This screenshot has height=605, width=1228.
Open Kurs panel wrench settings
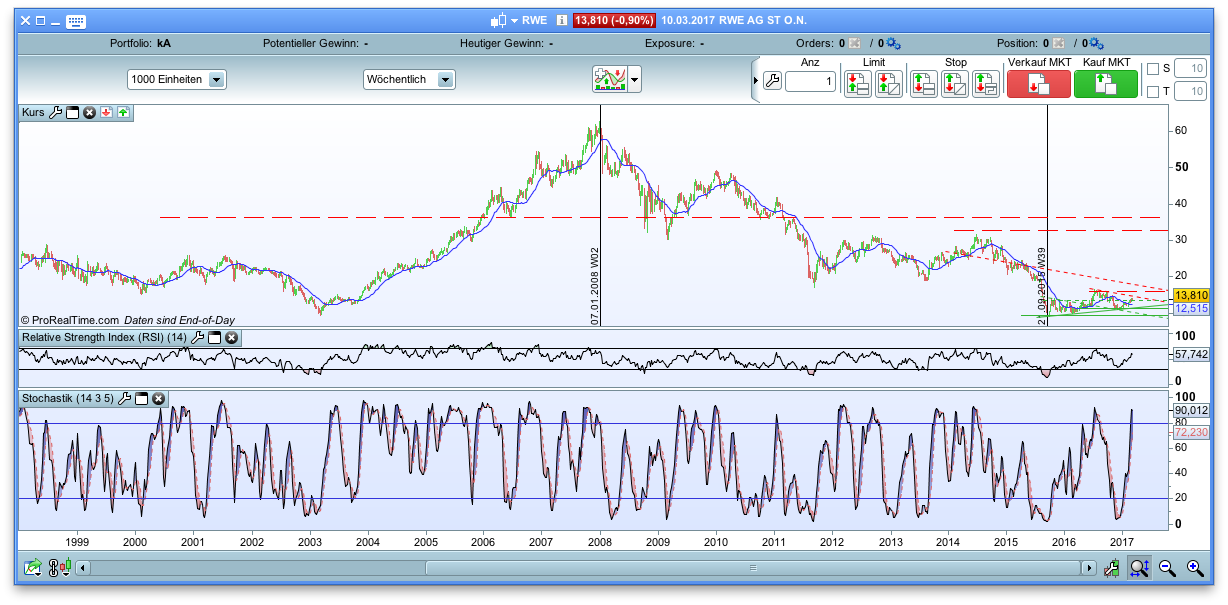56,113
